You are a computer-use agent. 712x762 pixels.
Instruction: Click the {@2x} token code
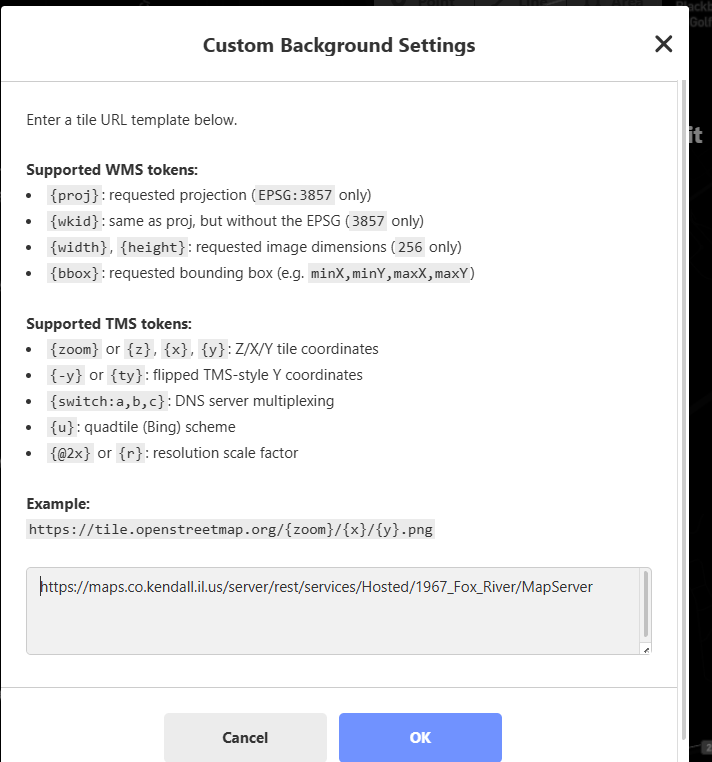click(x=70, y=453)
